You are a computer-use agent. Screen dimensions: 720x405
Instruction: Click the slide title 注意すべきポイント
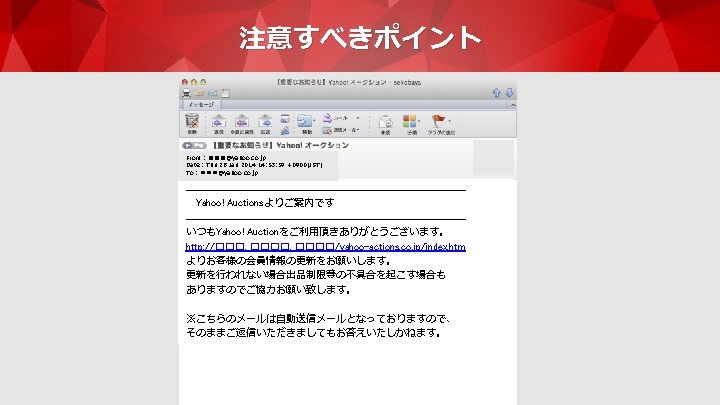pos(360,38)
